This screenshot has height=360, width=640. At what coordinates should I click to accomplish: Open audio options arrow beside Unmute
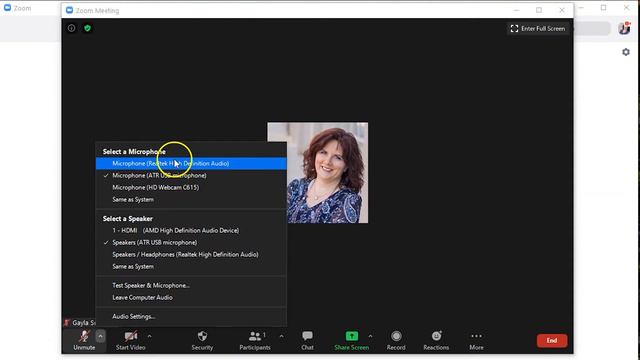(x=100, y=336)
